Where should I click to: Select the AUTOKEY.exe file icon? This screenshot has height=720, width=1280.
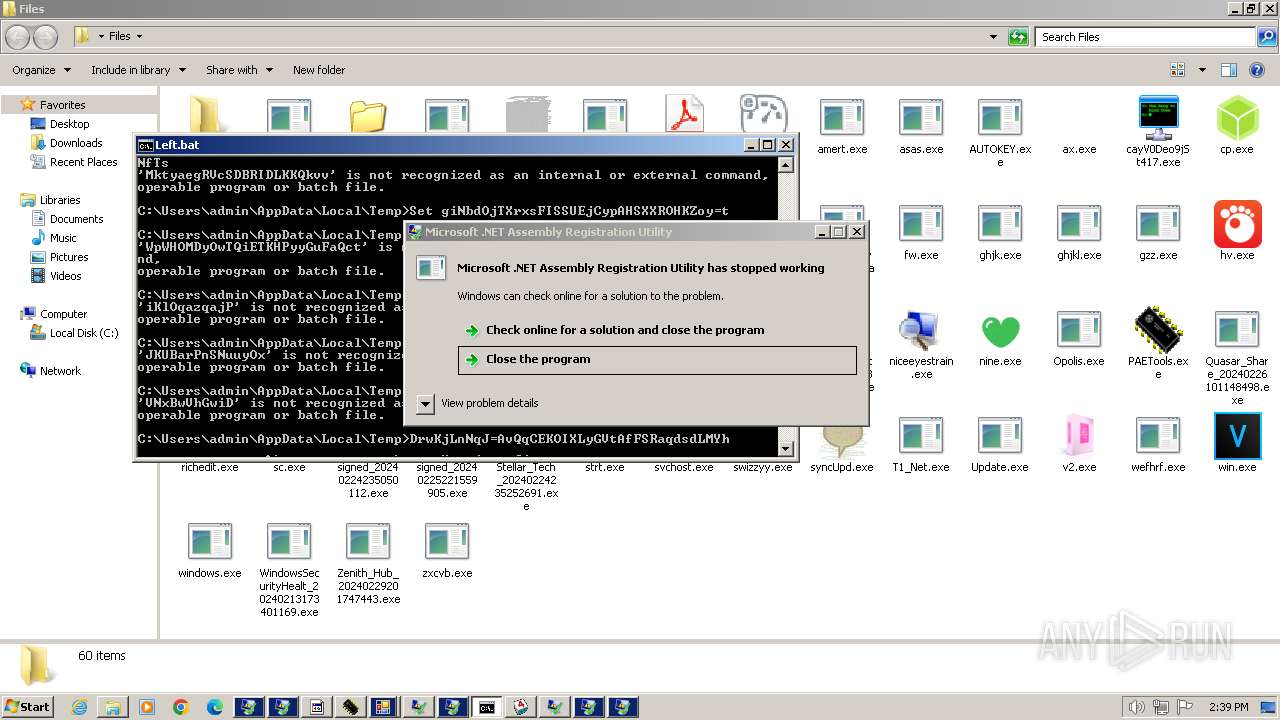point(1000,118)
